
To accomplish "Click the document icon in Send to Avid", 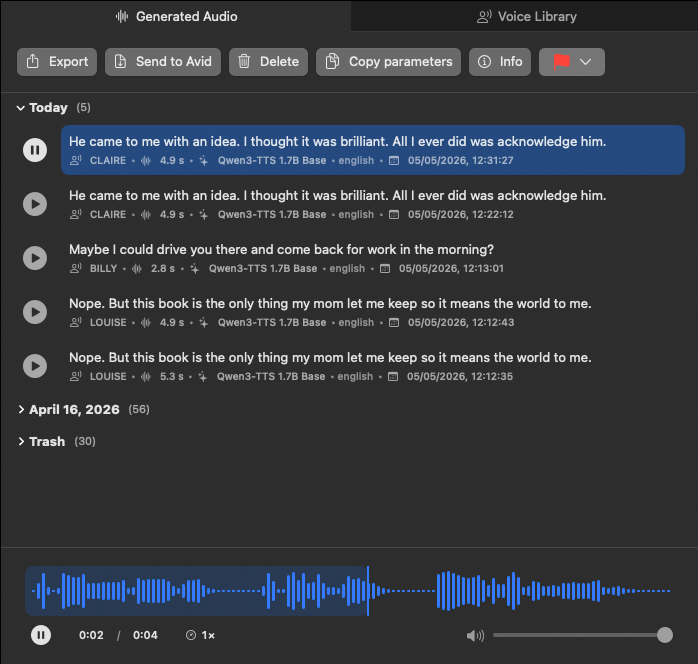I will pos(120,61).
